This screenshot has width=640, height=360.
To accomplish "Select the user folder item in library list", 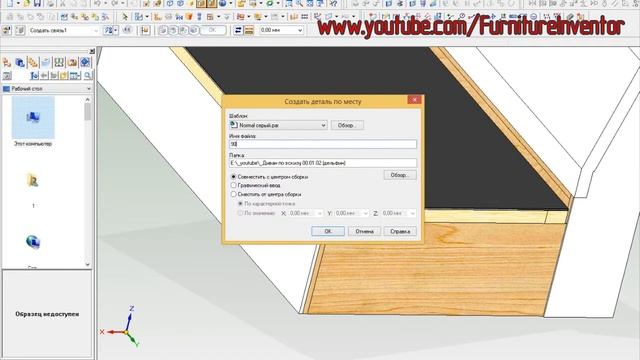I will pyautogui.click(x=33, y=181).
